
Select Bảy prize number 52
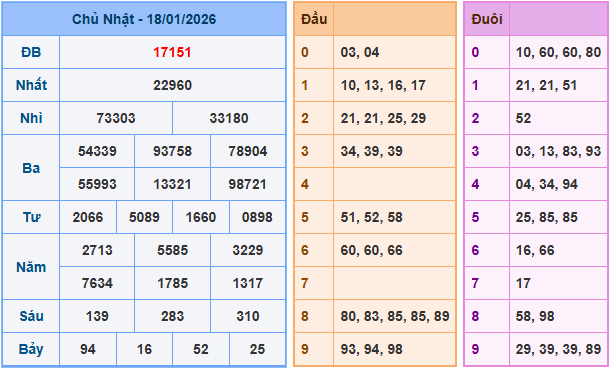(201, 349)
